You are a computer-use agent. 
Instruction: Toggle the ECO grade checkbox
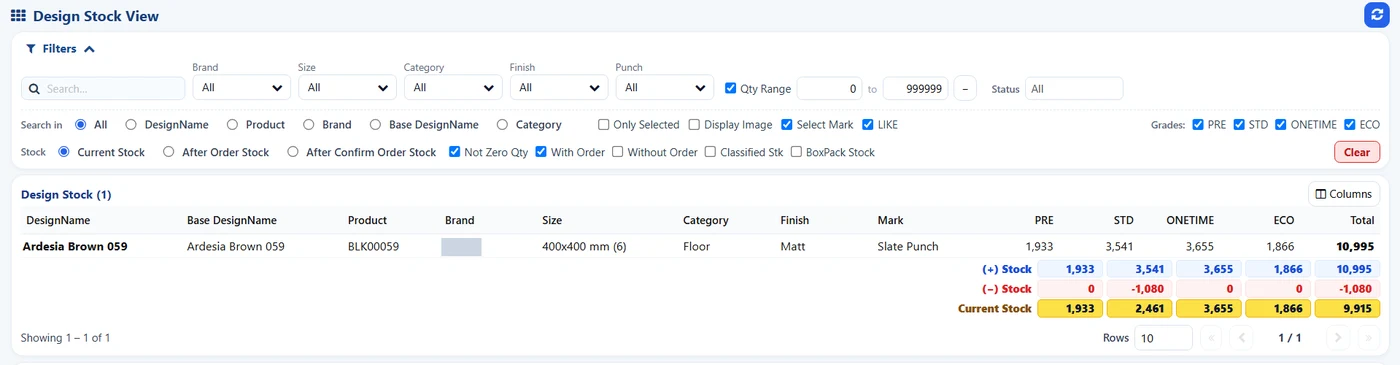[1350, 125]
